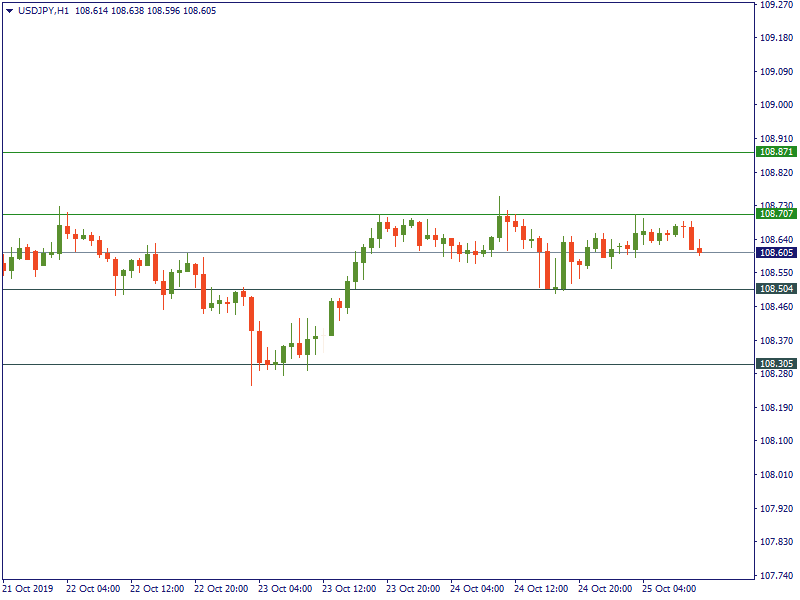Image resolution: width=800 pixels, height=600 pixels.
Task: Click the 23 Oct 04:00 time label
Action: click(285, 588)
